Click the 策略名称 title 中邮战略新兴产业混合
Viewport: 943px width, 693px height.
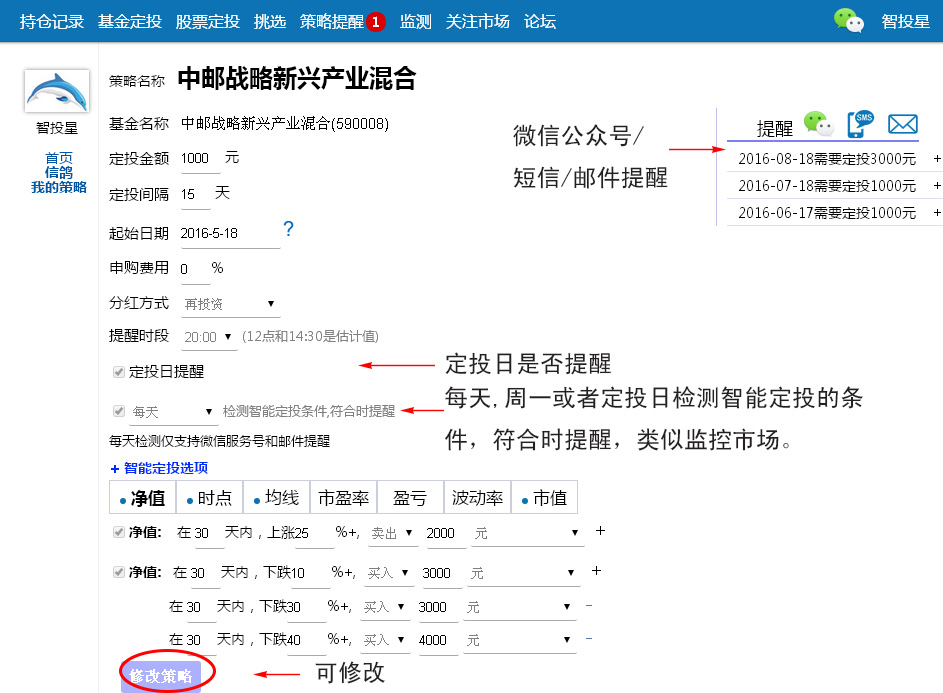tap(297, 78)
